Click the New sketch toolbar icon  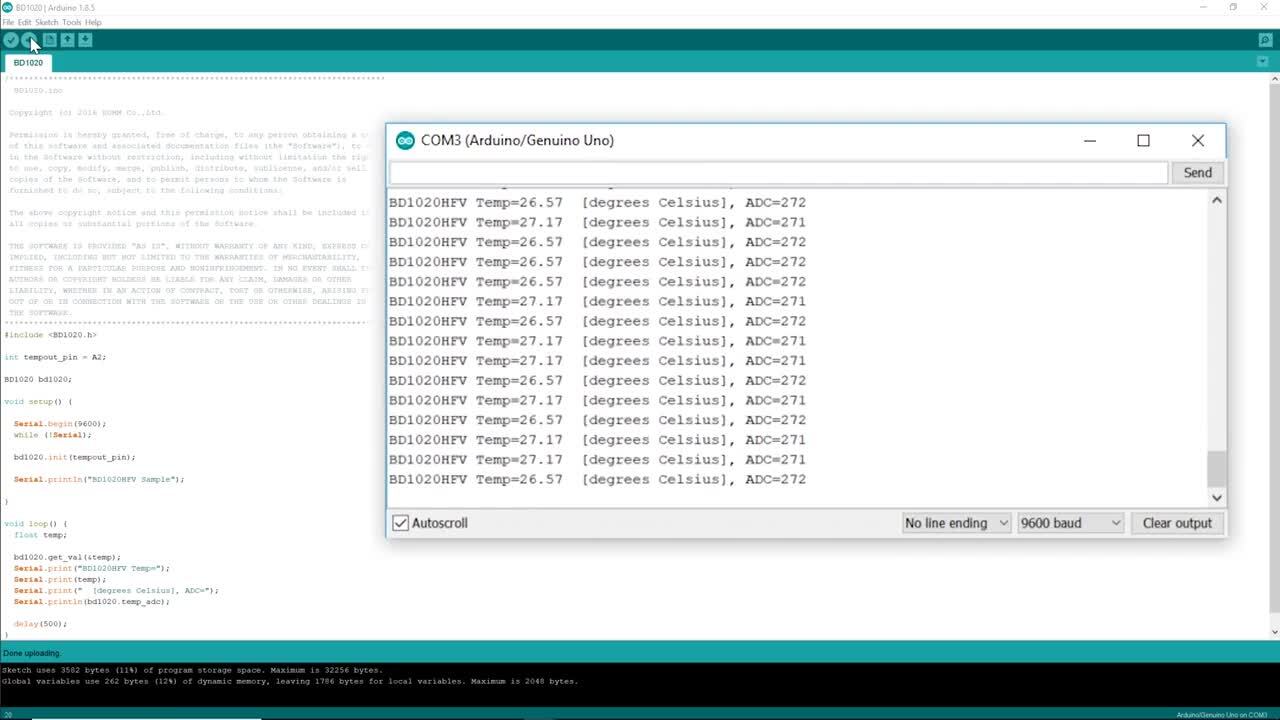pyautogui.click(x=49, y=40)
